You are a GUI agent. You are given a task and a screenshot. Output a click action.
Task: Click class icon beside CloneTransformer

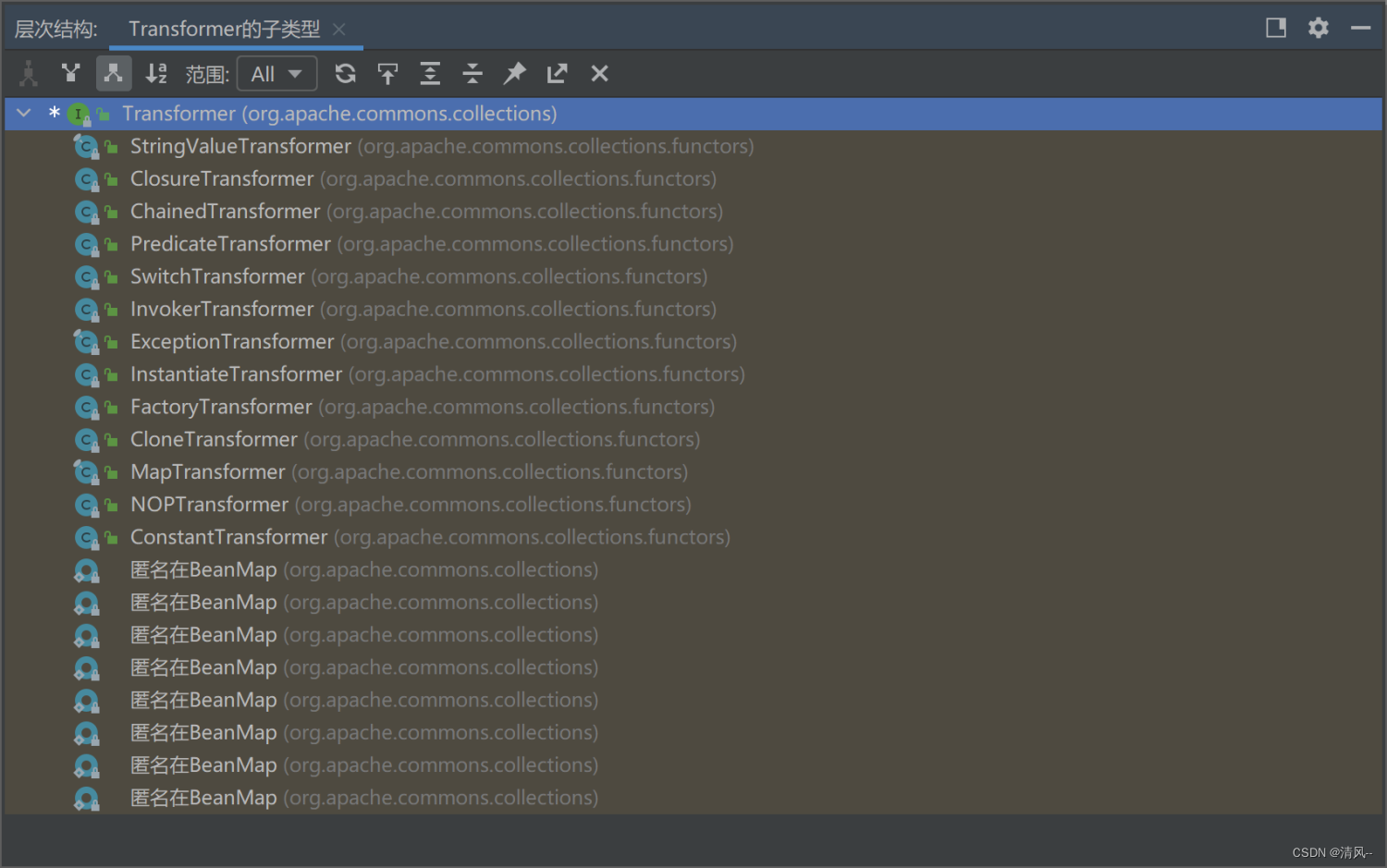point(86,440)
